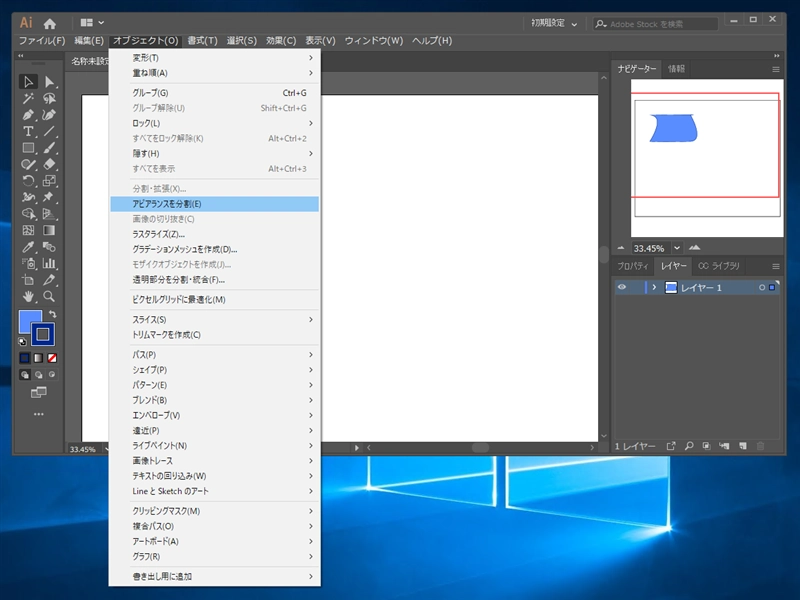Set paint mode to Color
The image size is (800, 600).
[24, 358]
